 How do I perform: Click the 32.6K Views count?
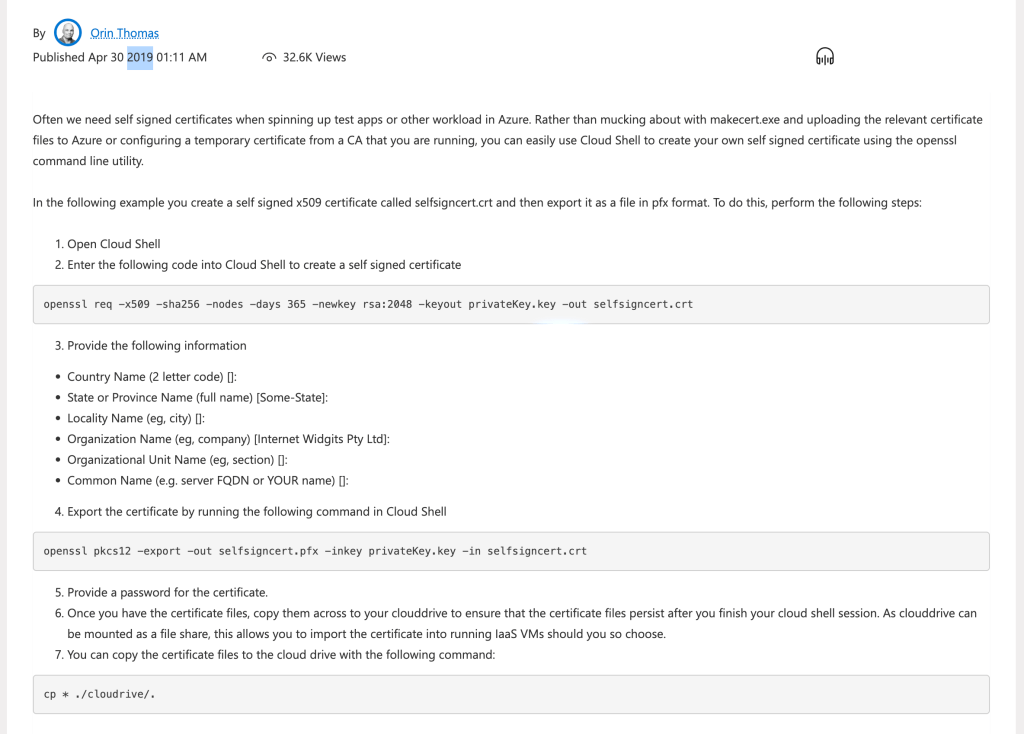point(314,57)
